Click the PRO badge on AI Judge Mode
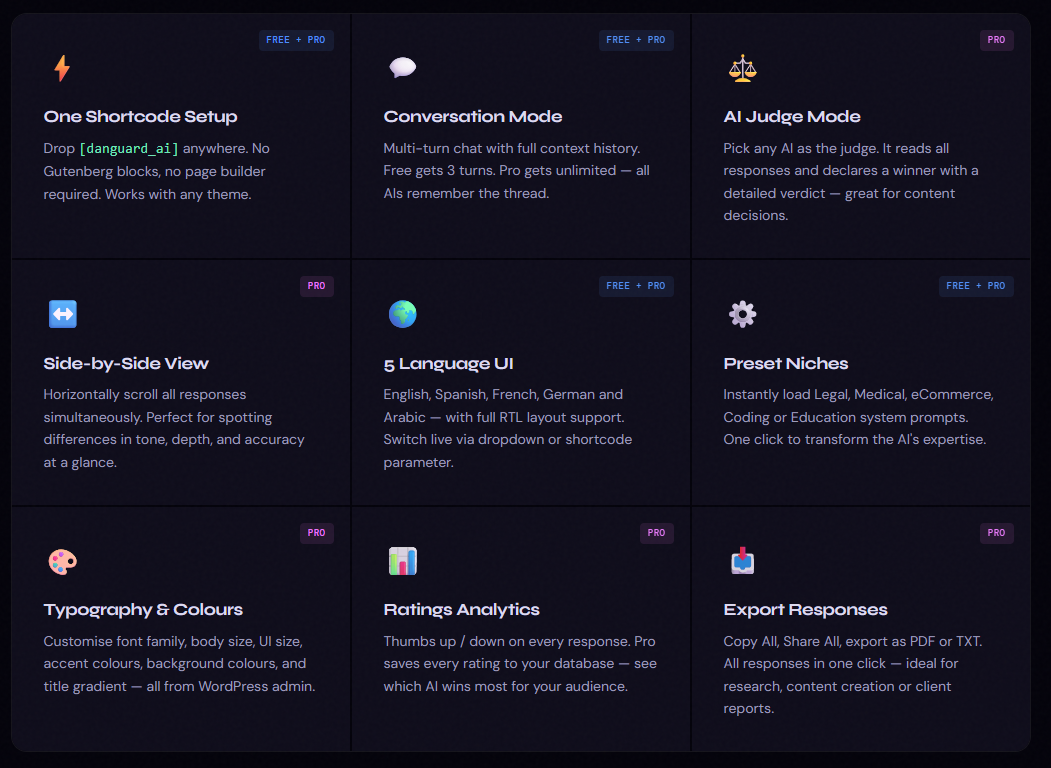This screenshot has height=768, width=1051. coord(996,40)
